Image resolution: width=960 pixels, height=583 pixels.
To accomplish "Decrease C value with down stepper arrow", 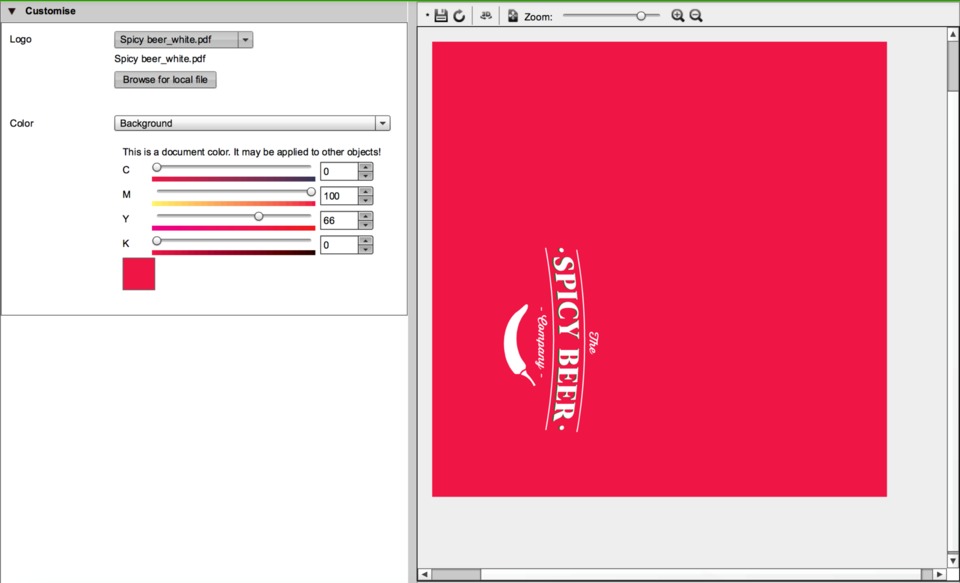I will click(x=366, y=176).
